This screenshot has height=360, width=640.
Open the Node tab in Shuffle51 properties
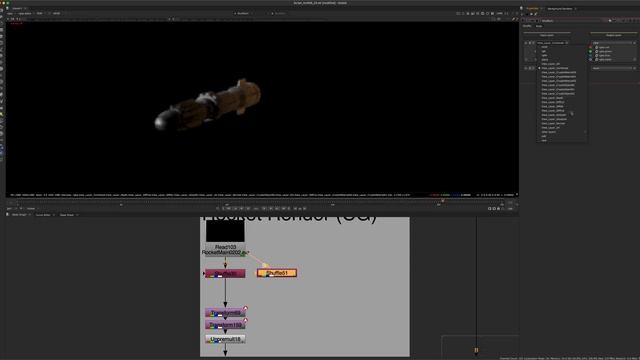[539, 26]
